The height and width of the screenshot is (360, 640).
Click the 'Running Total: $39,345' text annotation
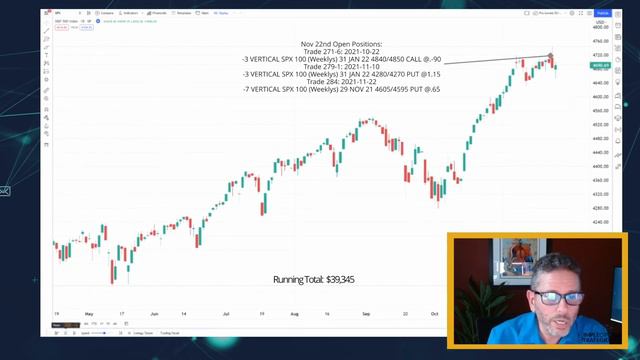[x=313, y=280]
